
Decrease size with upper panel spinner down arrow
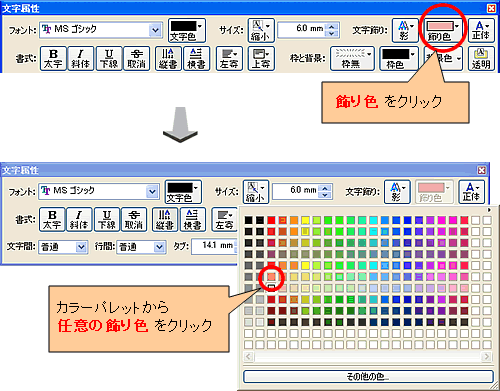pos(332,34)
